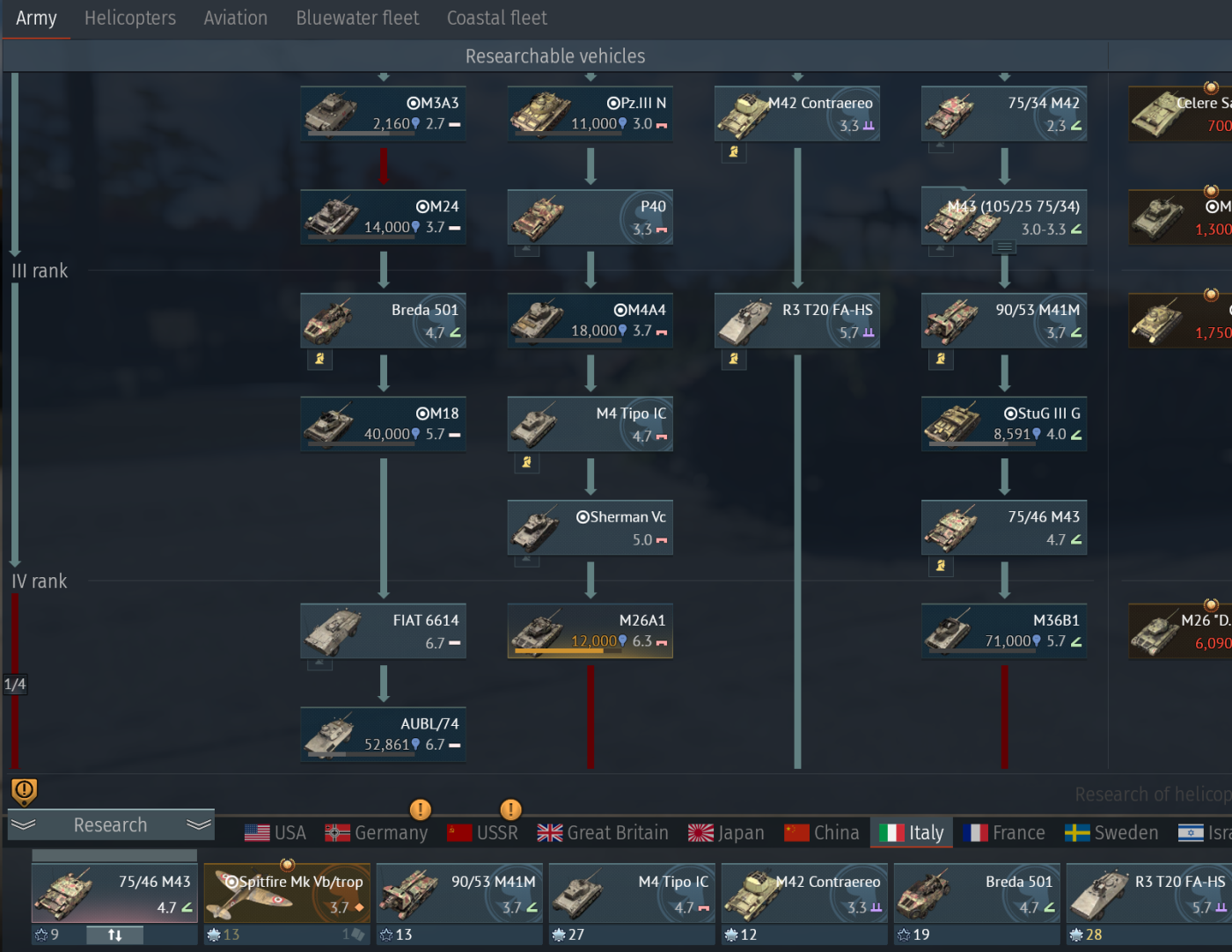
Task: Select the France nation tab
Action: [1004, 832]
